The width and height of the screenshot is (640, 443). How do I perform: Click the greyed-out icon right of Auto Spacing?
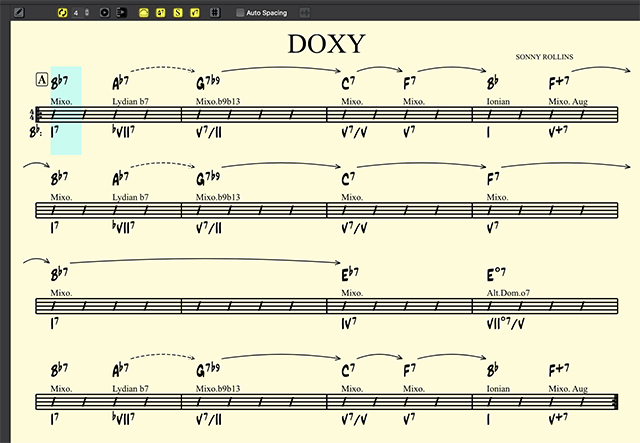pos(304,13)
